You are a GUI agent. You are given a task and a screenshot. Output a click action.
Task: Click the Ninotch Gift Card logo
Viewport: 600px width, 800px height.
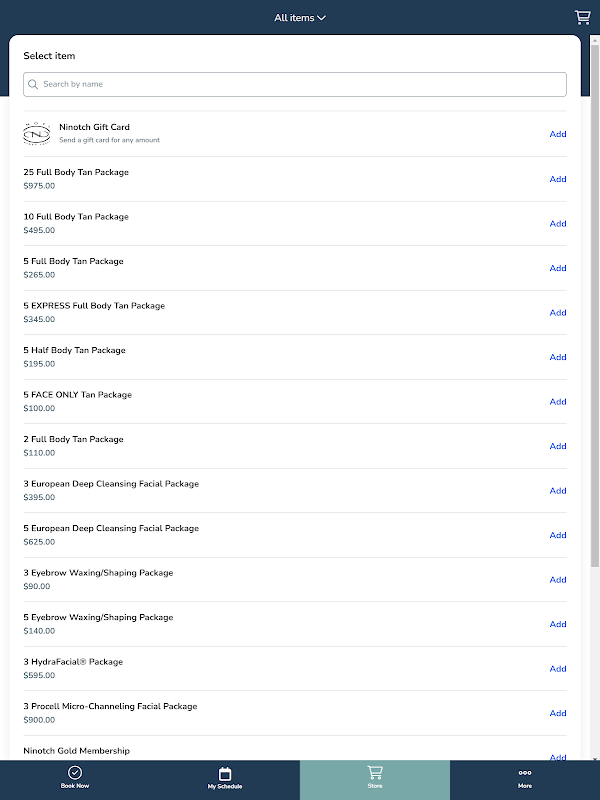point(36,134)
